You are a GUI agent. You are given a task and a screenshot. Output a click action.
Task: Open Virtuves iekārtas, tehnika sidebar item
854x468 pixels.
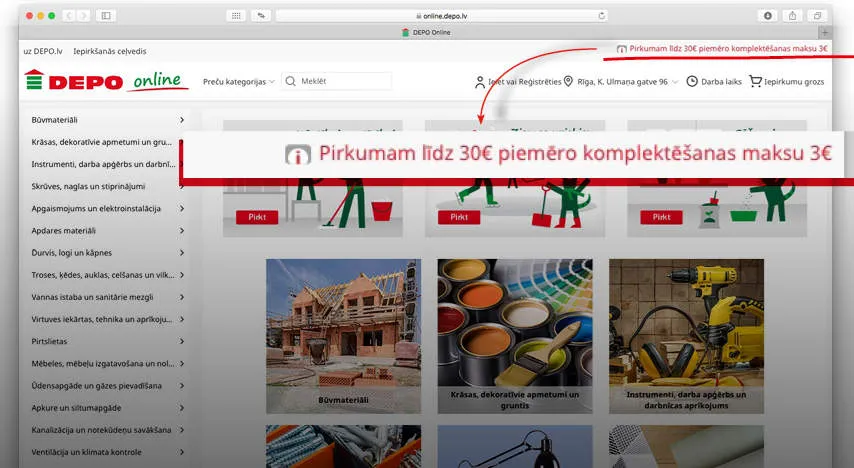point(101,319)
